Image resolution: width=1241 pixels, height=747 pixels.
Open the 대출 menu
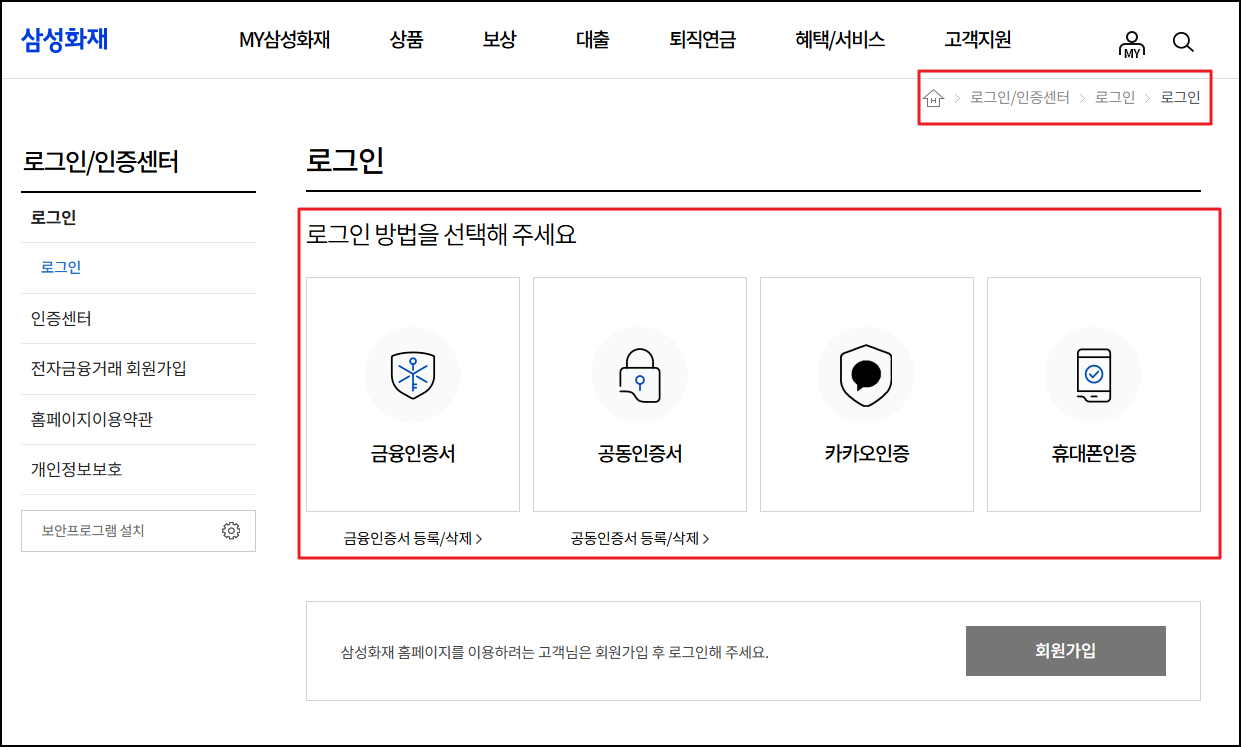[x=592, y=41]
